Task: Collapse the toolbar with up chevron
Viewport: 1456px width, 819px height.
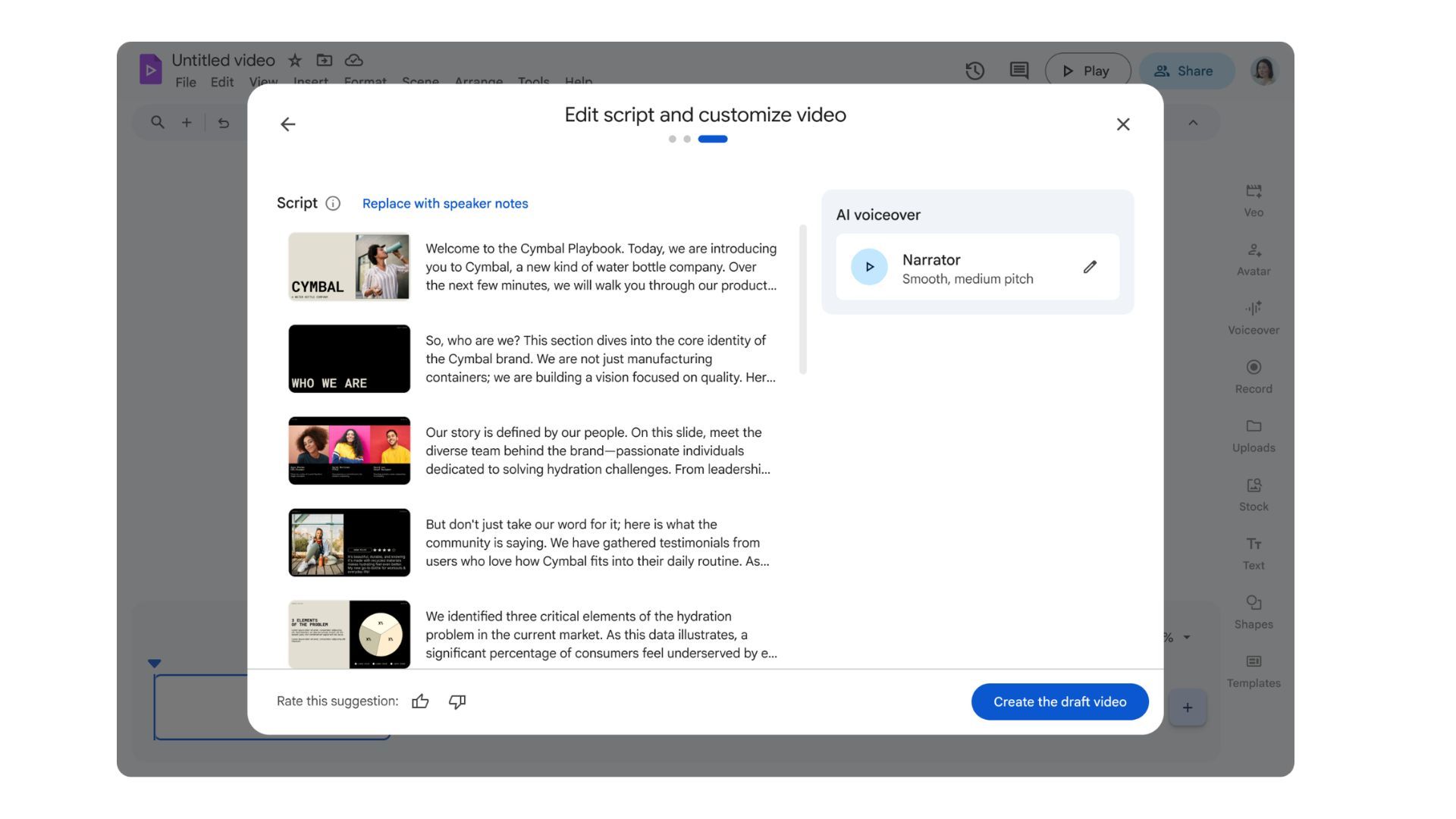Action: (x=1193, y=122)
